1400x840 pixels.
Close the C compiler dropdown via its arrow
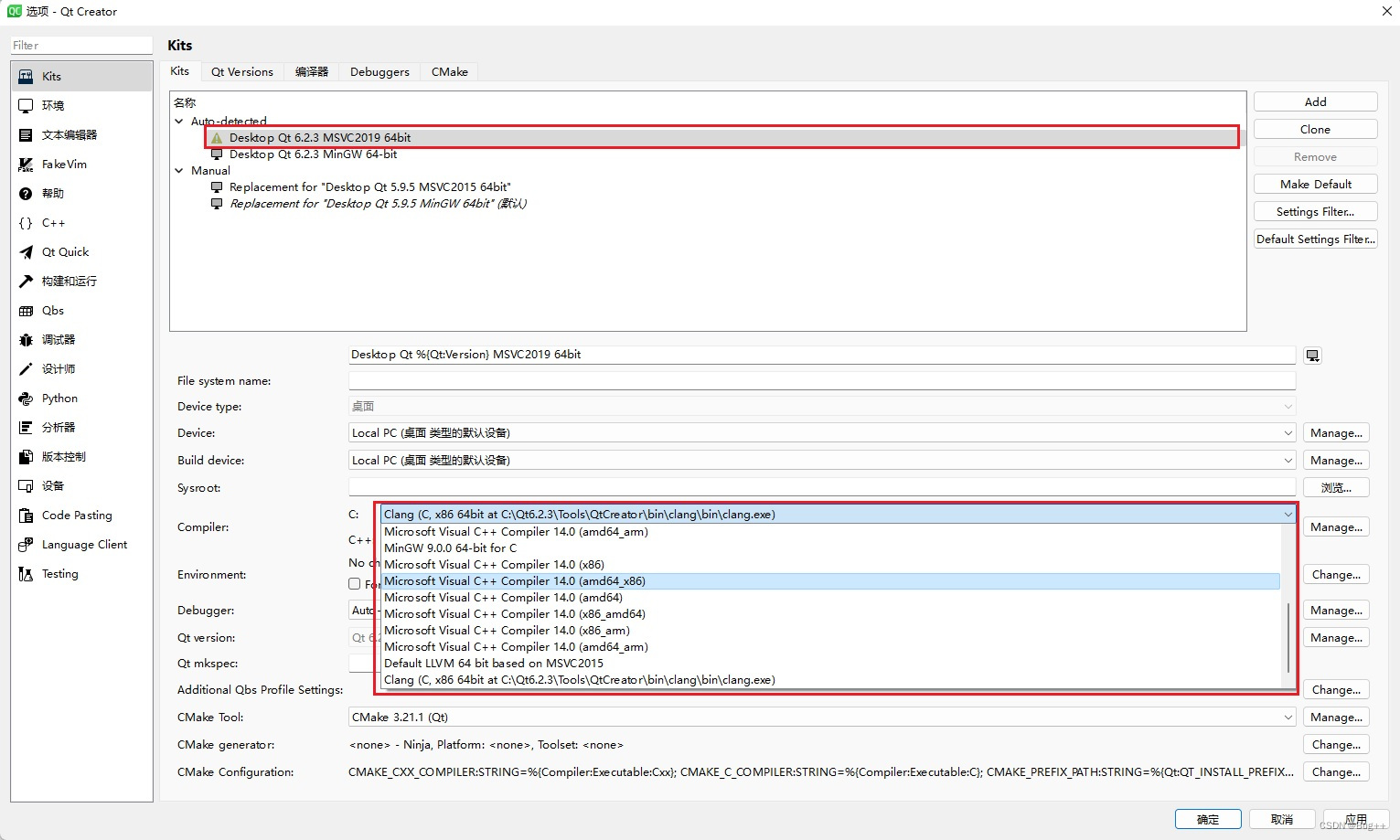(x=1288, y=515)
